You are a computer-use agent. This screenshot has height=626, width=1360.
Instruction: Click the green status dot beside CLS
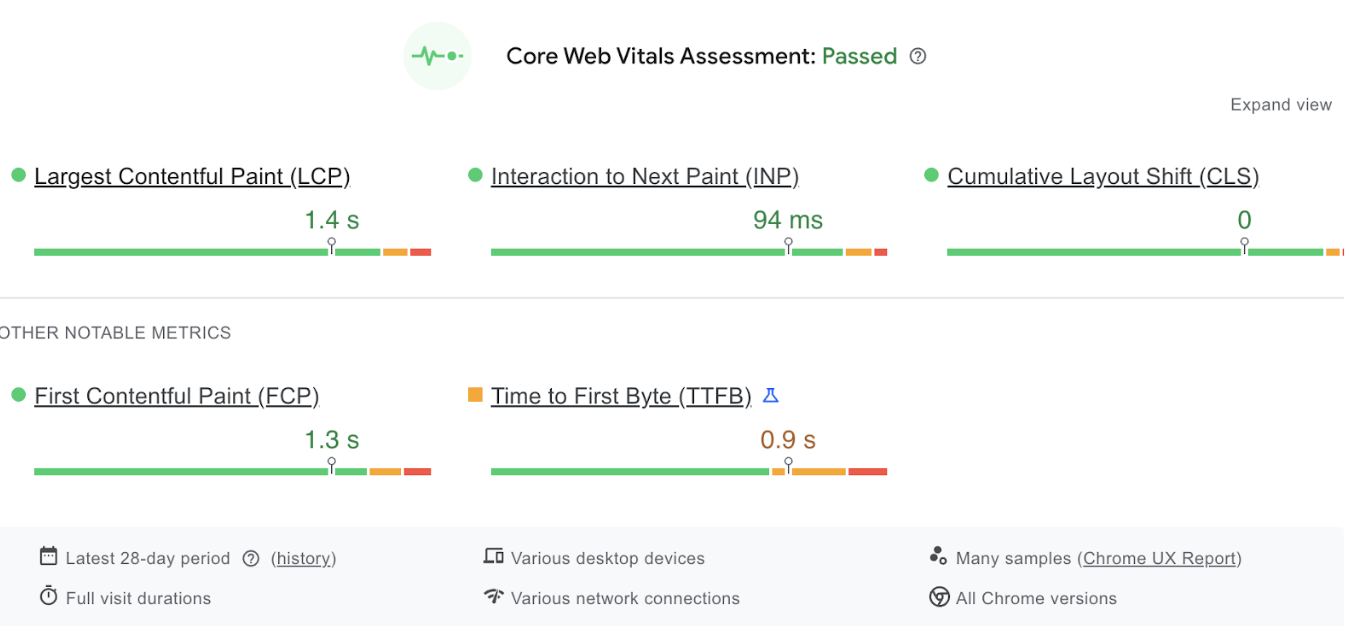pos(931,175)
